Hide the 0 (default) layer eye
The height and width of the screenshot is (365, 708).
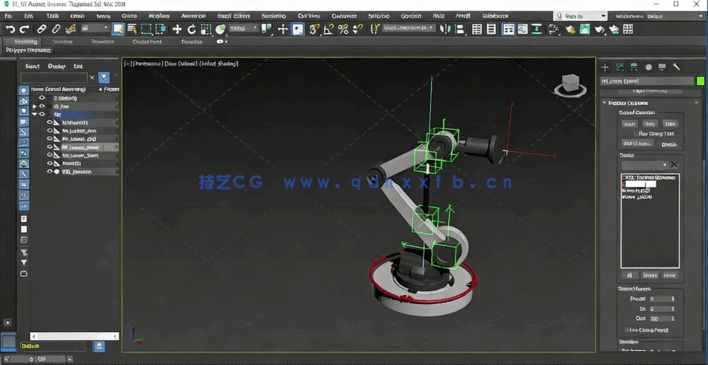[42, 98]
